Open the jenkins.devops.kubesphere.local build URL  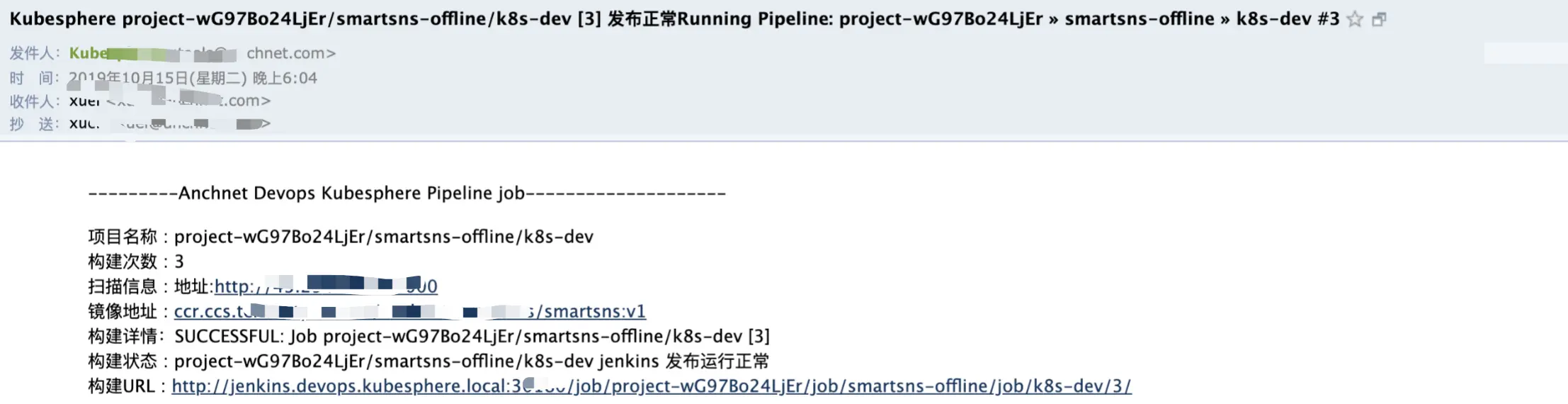coord(652,386)
